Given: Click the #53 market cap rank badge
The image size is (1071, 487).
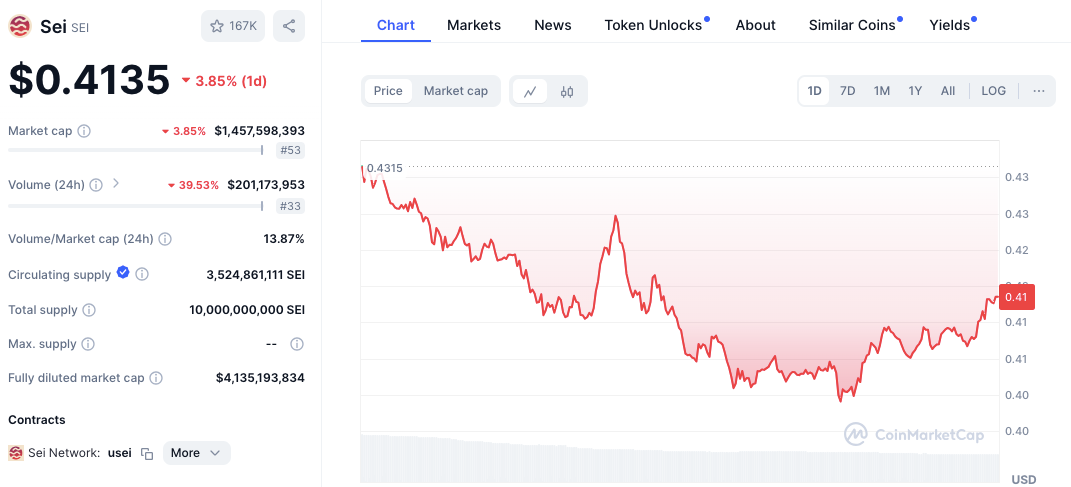Looking at the screenshot, I should (x=290, y=150).
